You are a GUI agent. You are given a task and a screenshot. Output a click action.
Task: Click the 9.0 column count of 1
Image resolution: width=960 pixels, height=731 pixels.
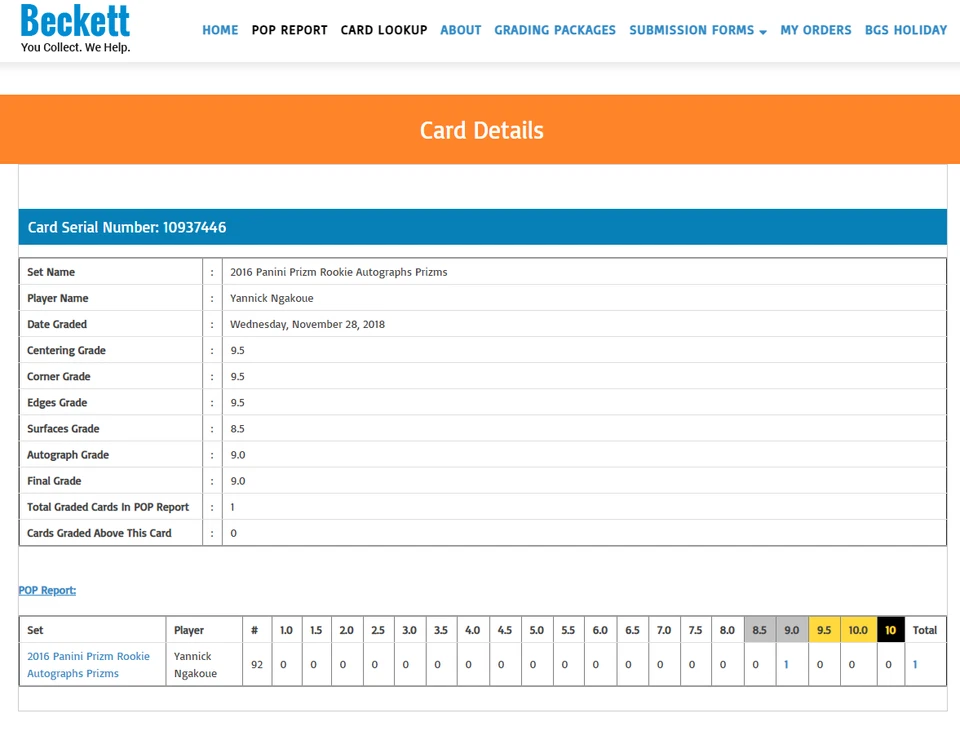tap(786, 664)
